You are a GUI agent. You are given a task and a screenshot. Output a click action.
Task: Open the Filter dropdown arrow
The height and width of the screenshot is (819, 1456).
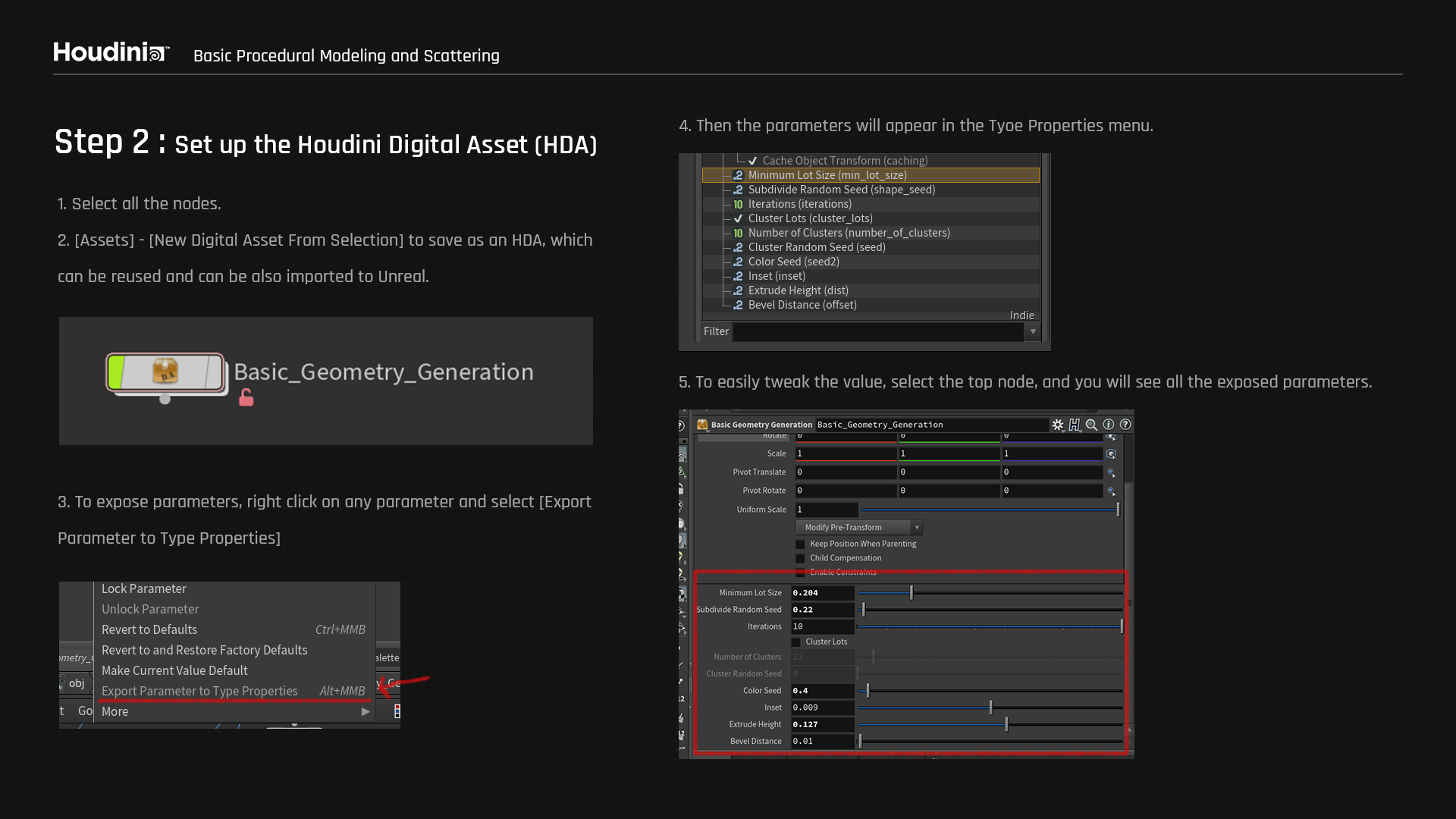click(x=1032, y=331)
